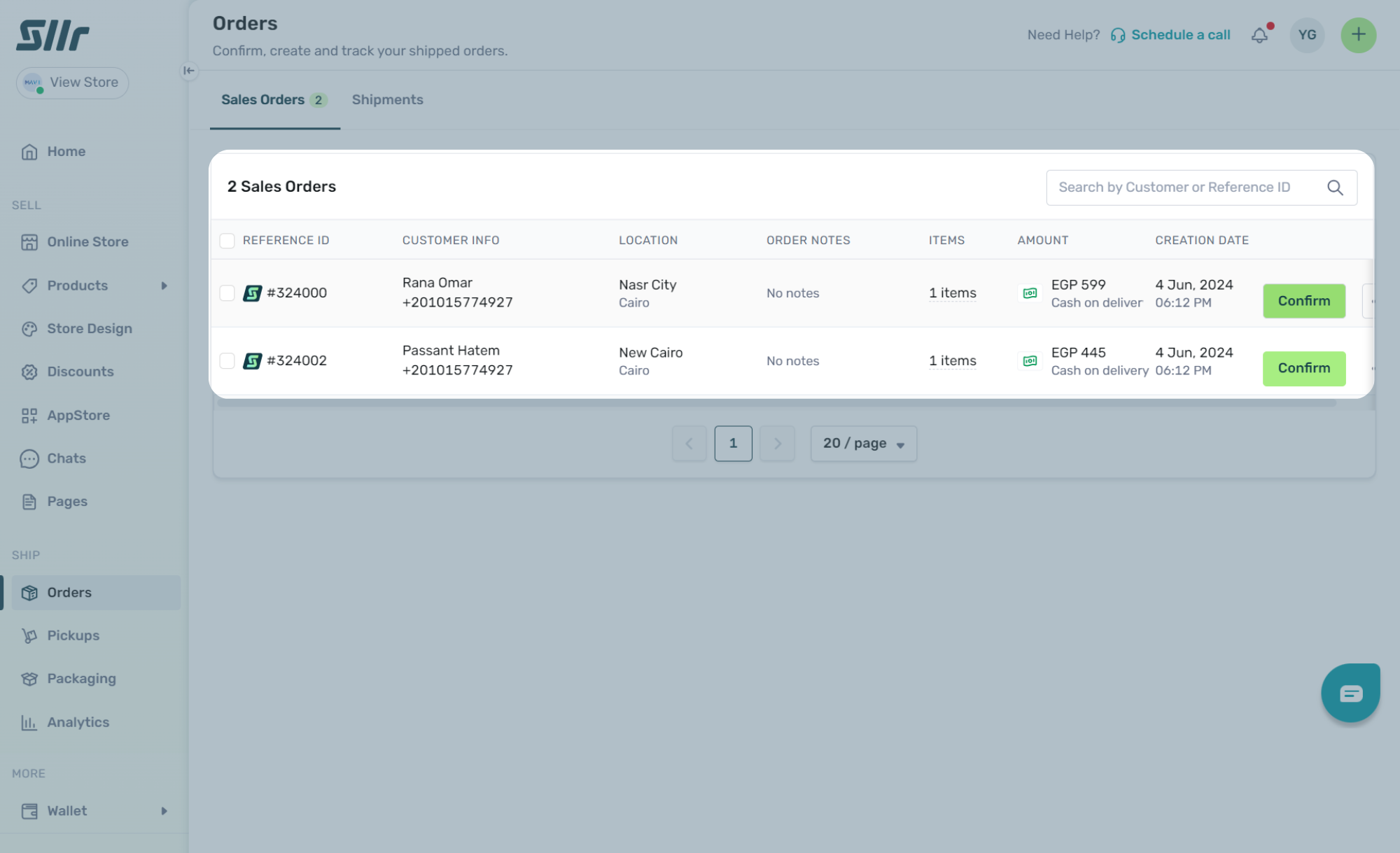Select all orders with header checkbox
Screen dimensions: 1400x853
227,241
